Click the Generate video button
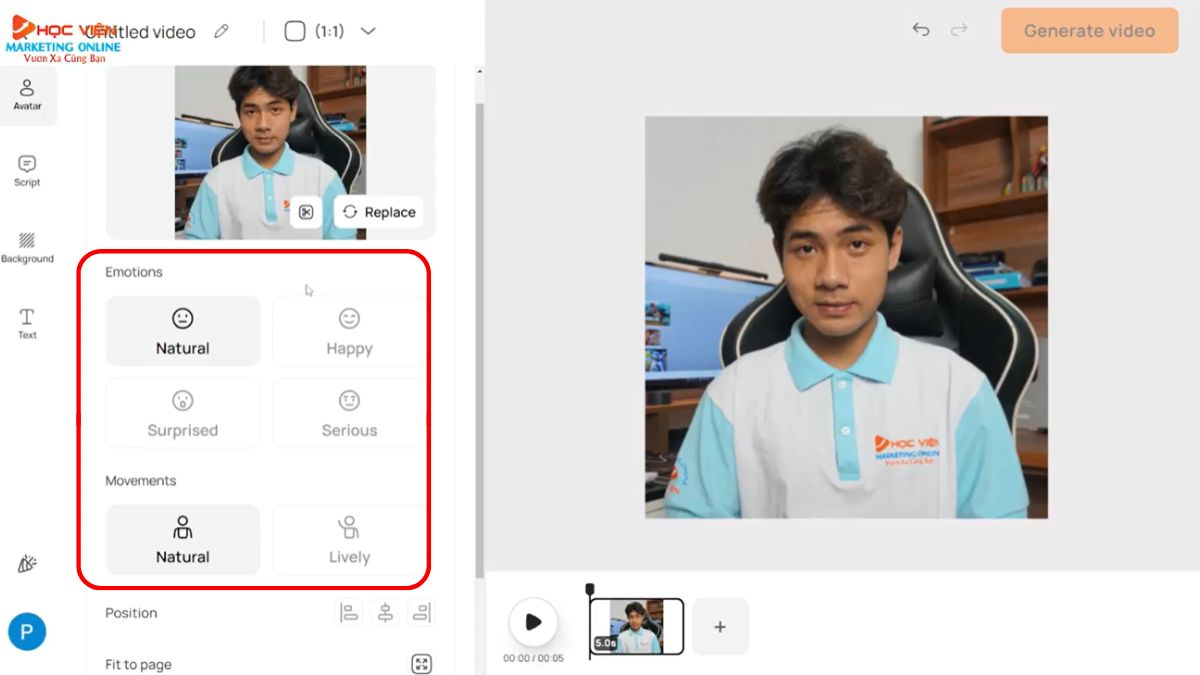Viewport: 1200px width, 675px height. [x=1088, y=30]
